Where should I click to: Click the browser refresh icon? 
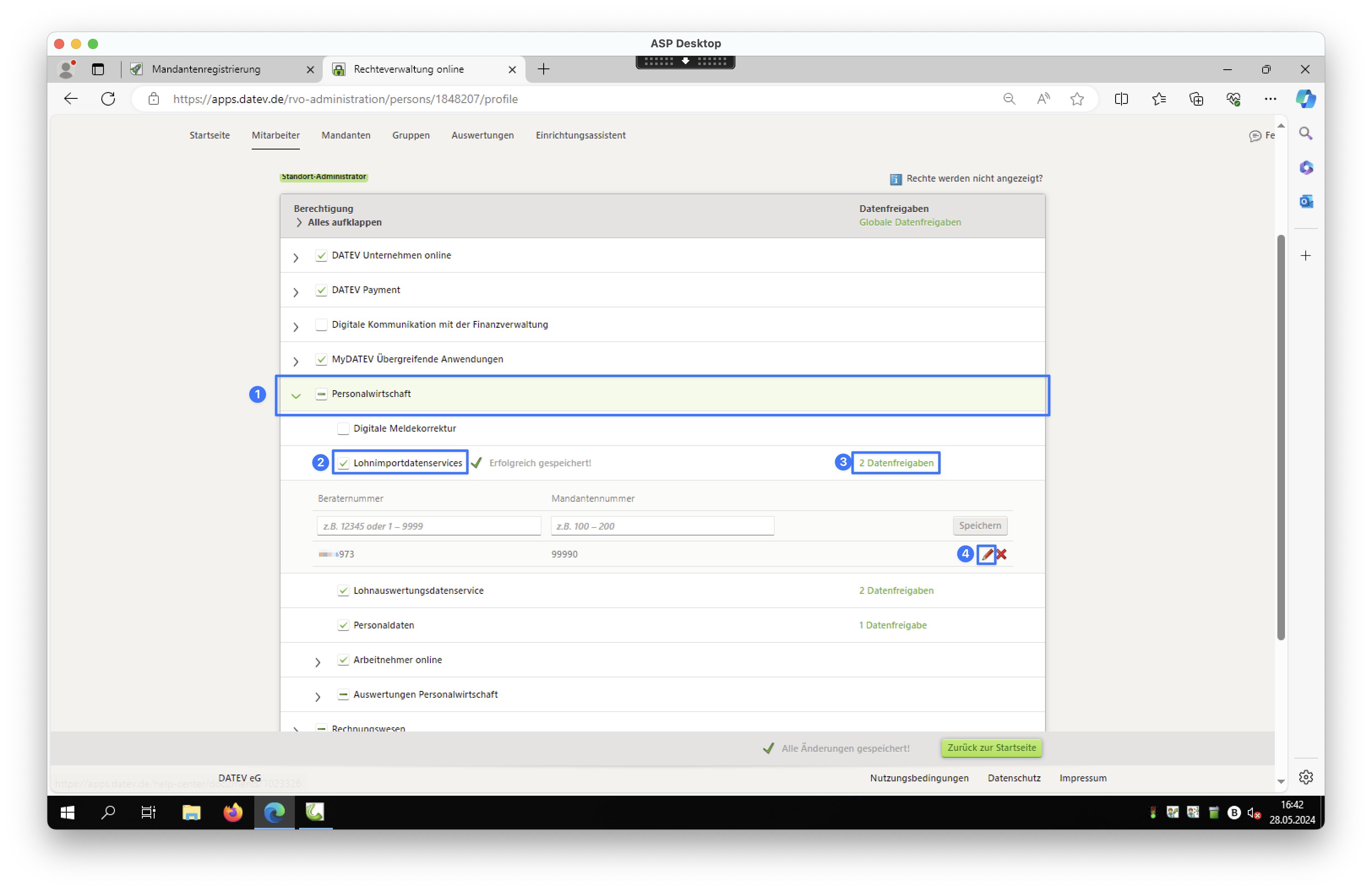pyautogui.click(x=109, y=99)
